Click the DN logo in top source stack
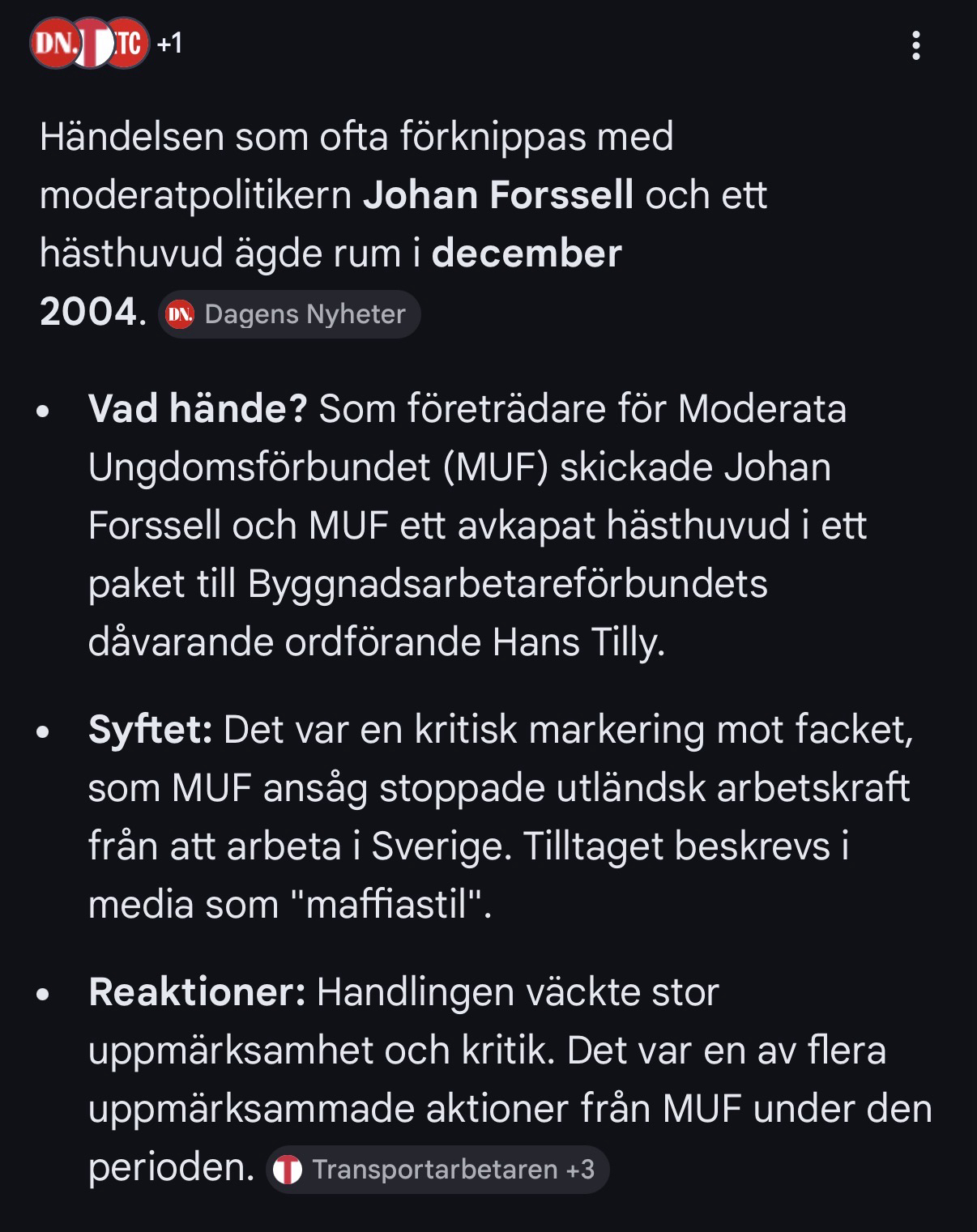The width and height of the screenshot is (977, 1232). pos(53,43)
